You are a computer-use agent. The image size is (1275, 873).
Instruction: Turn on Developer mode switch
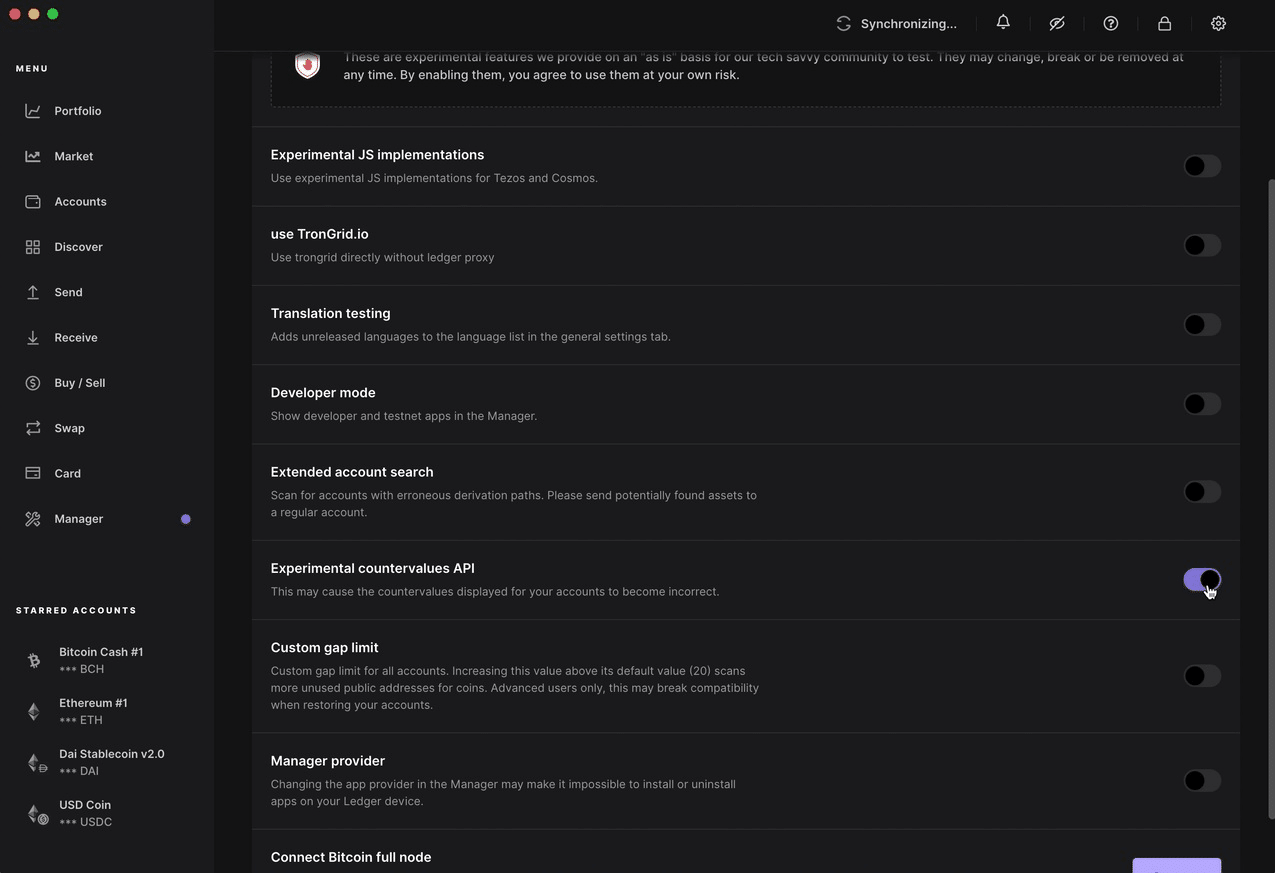point(1201,404)
